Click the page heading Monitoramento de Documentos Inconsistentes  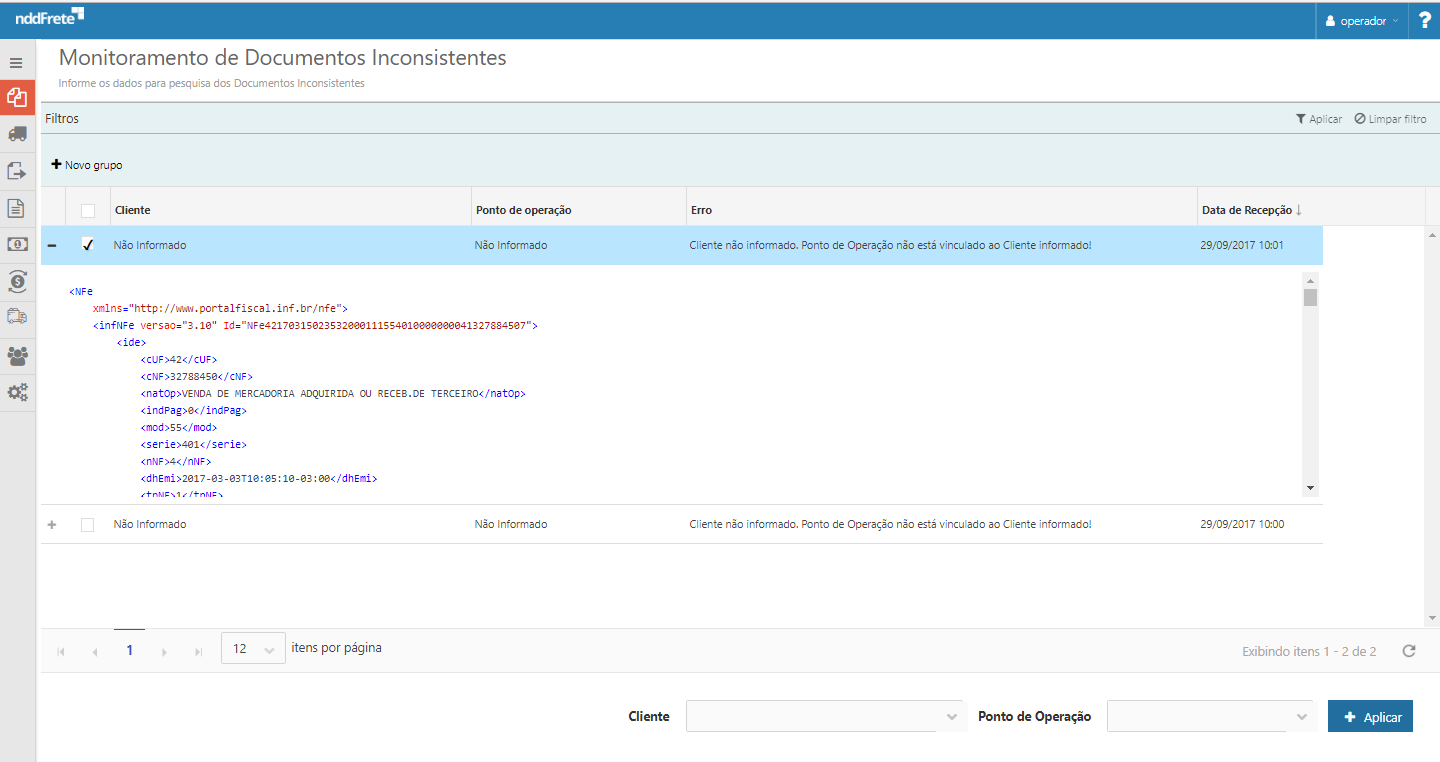coord(283,58)
